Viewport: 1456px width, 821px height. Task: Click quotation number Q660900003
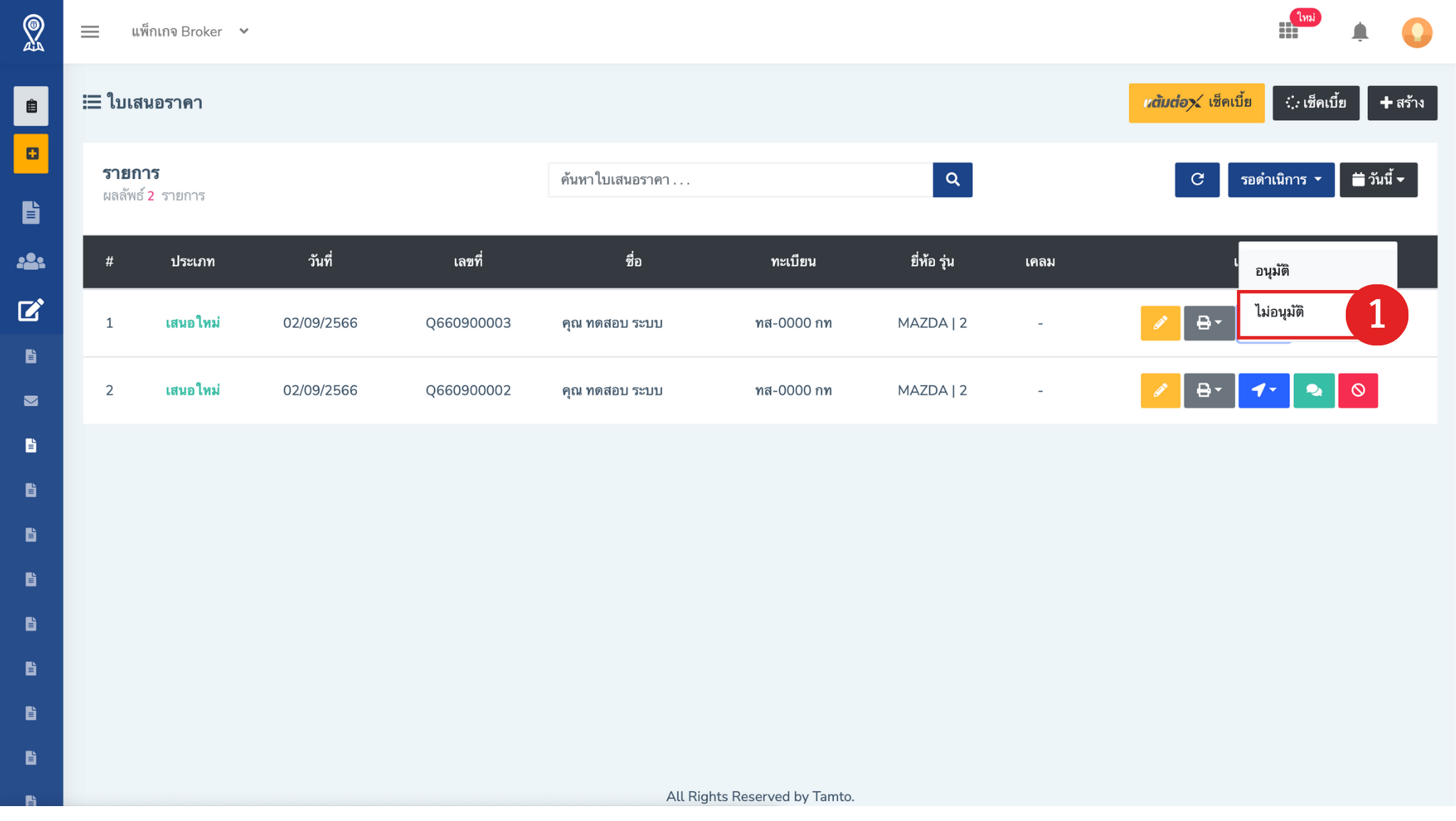tap(468, 323)
